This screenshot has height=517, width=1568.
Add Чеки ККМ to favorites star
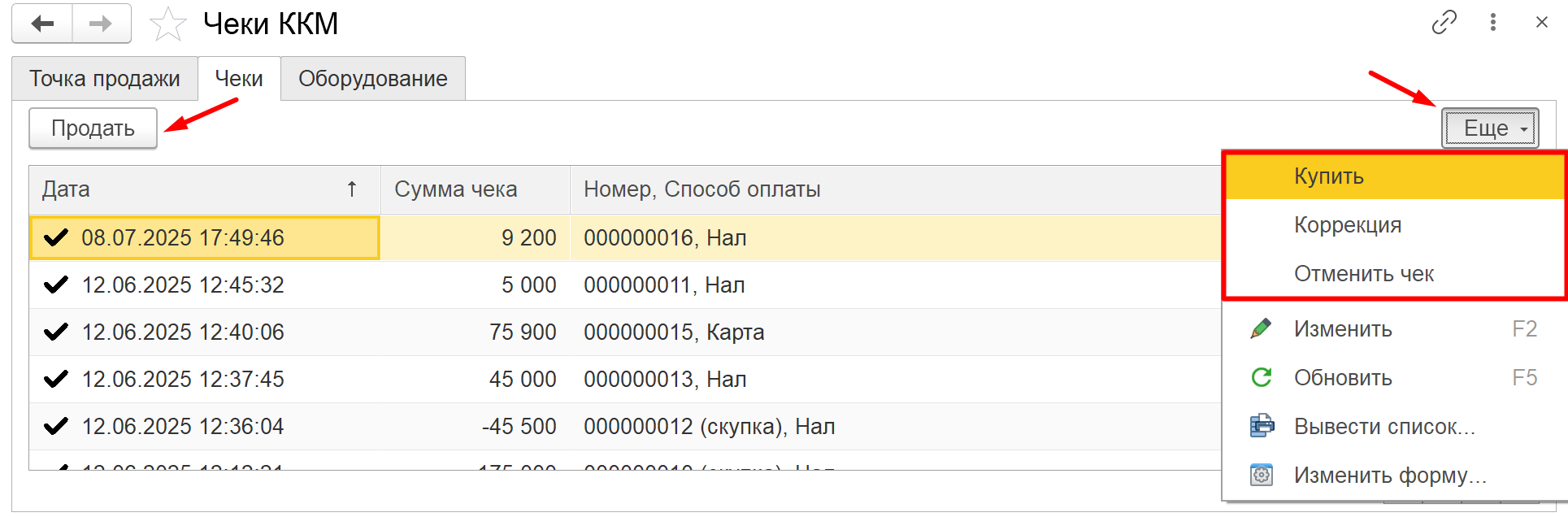tap(167, 24)
